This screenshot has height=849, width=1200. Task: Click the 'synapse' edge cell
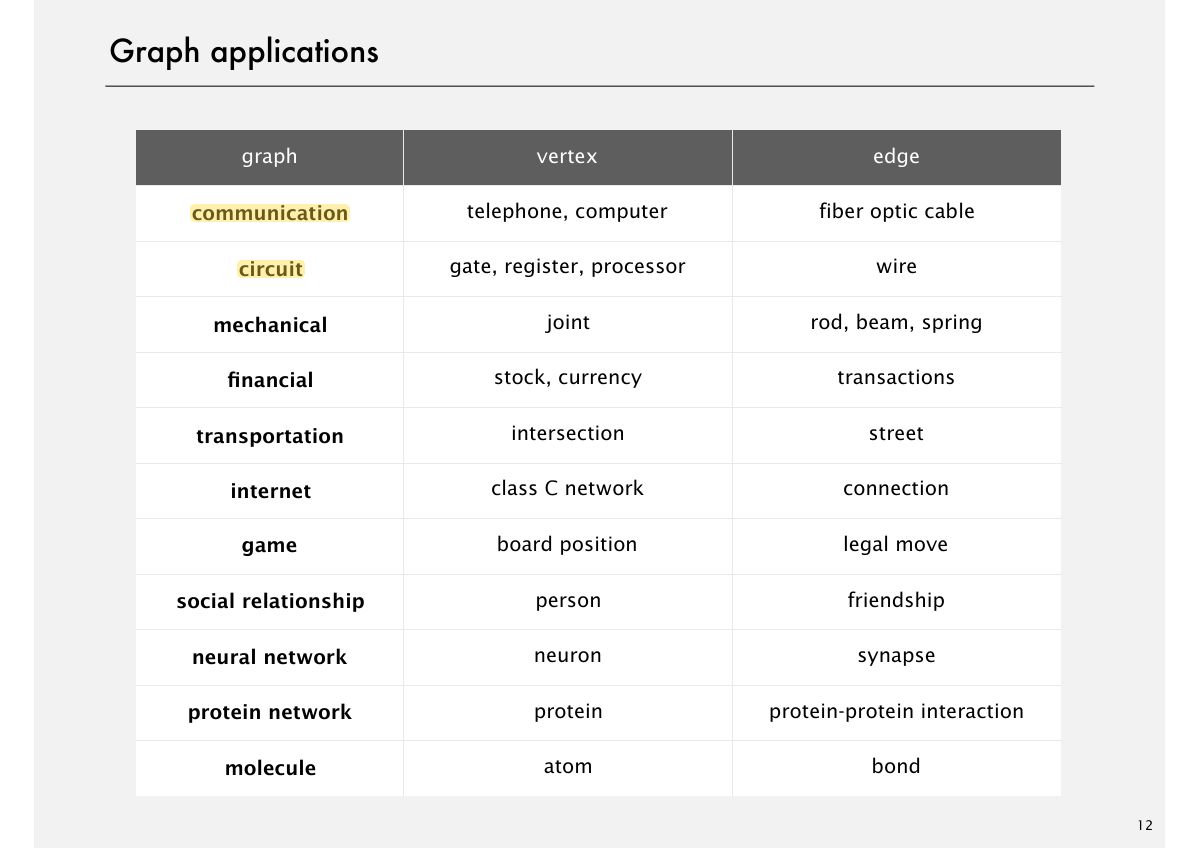896,657
